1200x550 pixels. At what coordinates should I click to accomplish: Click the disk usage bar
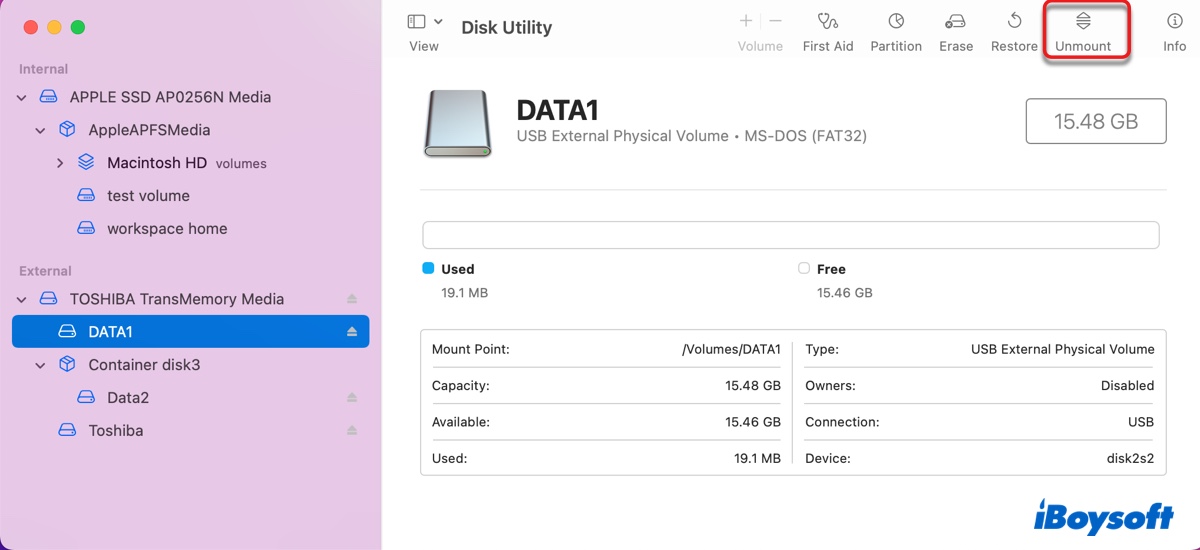790,235
